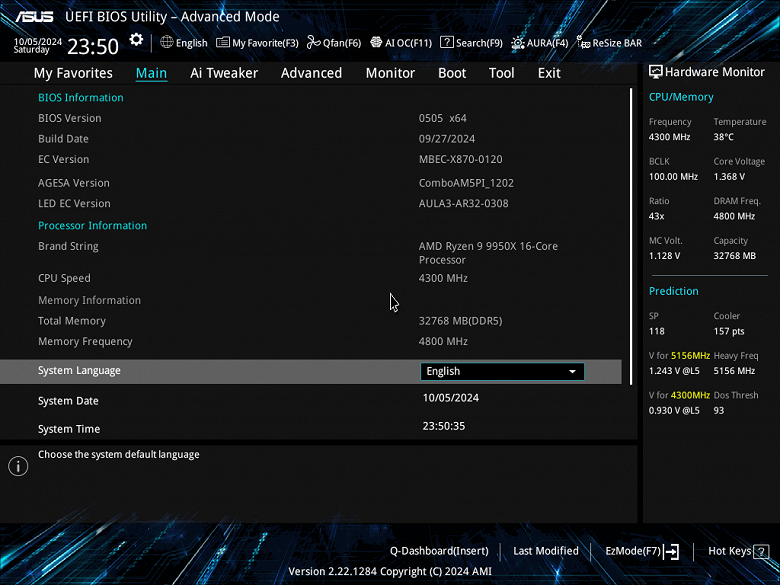The height and width of the screenshot is (585, 780).
Task: Open AURA(F4) lighting icon
Action: pyautogui.click(x=518, y=43)
